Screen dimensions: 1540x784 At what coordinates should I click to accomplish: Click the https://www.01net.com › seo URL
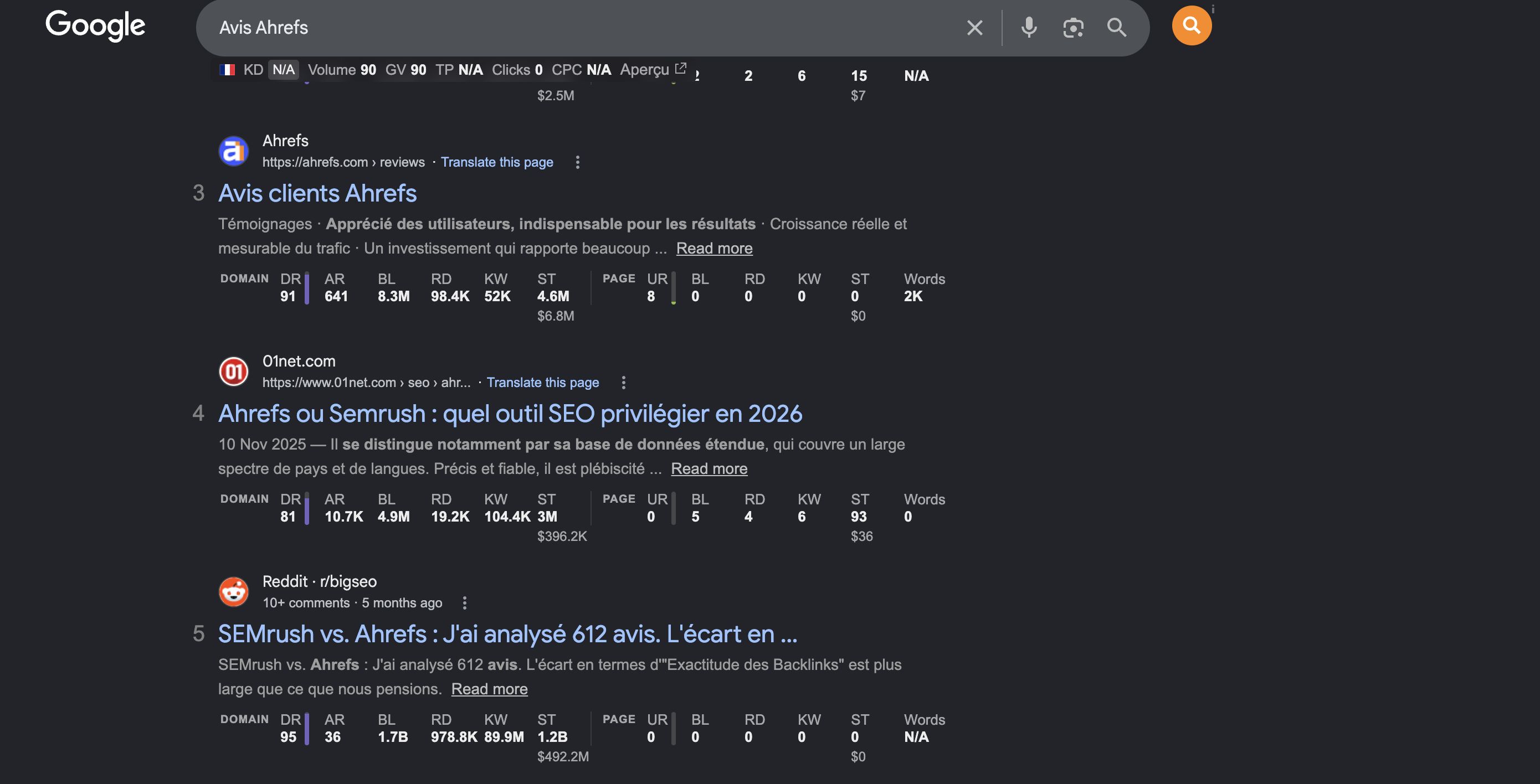pyautogui.click(x=367, y=383)
